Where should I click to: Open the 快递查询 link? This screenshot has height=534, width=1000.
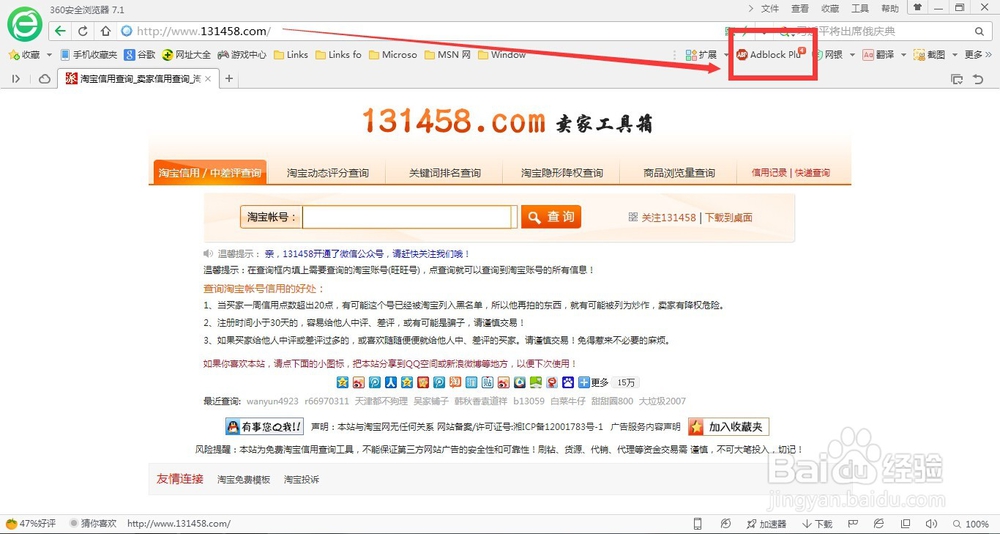[812, 173]
